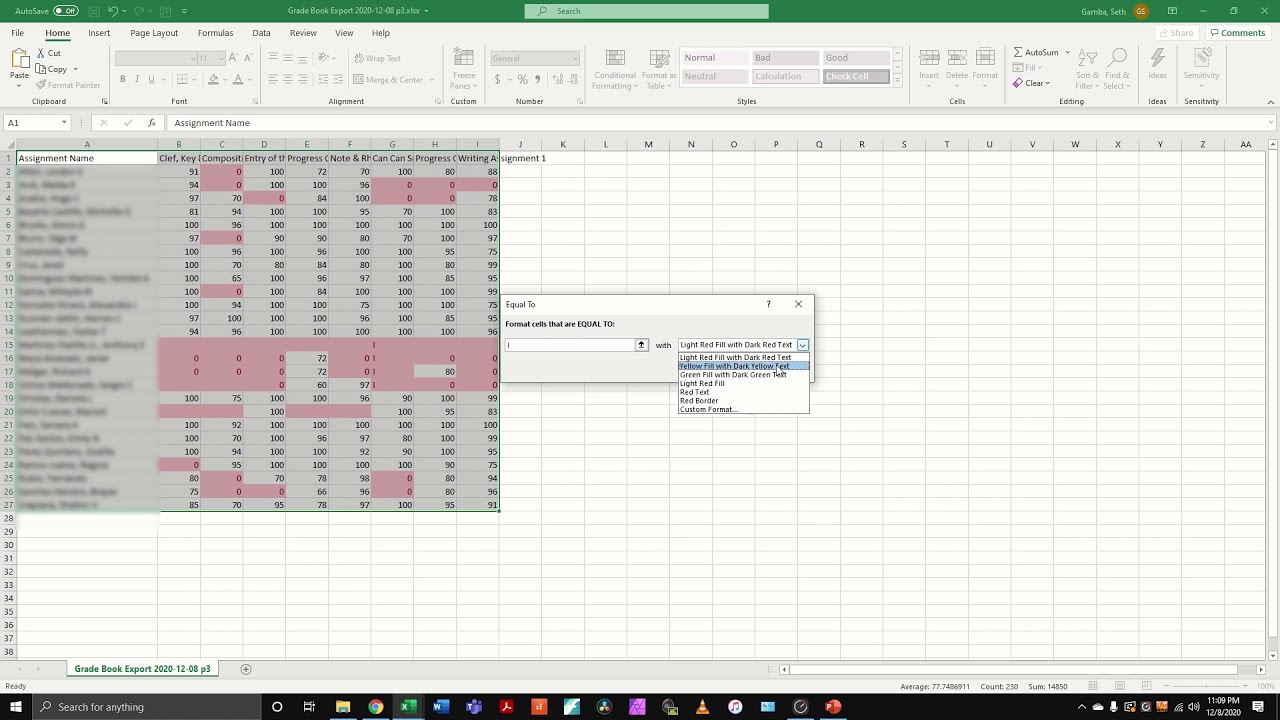Click the Font Color icon

click(x=237, y=80)
